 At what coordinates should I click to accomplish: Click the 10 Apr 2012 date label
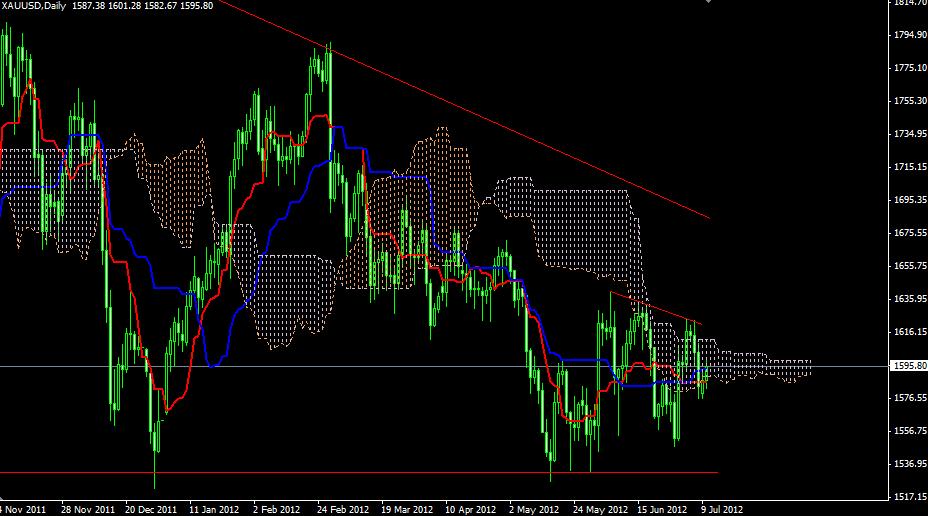point(470,509)
